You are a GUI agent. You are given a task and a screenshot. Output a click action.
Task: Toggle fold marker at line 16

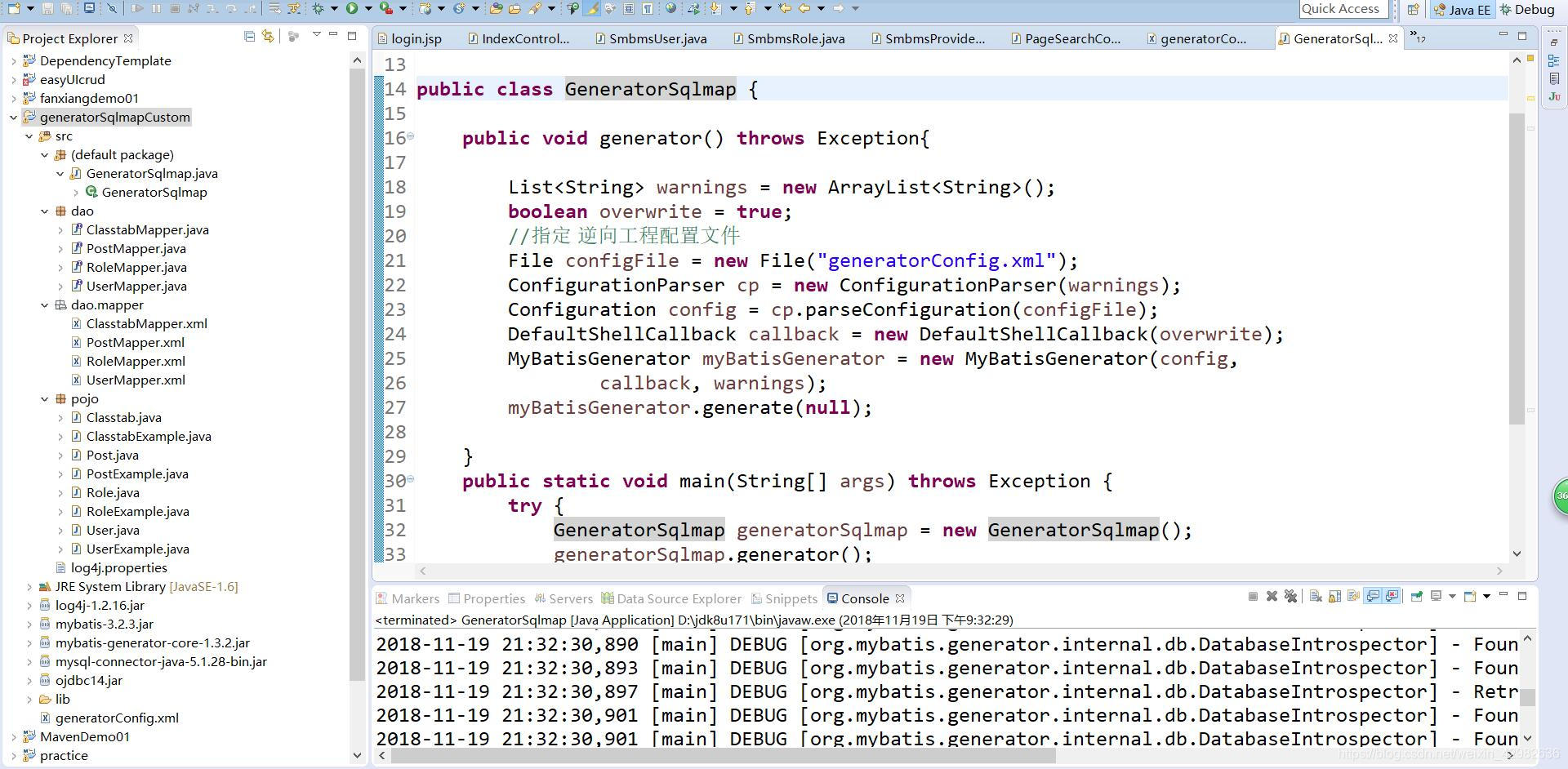(x=410, y=136)
